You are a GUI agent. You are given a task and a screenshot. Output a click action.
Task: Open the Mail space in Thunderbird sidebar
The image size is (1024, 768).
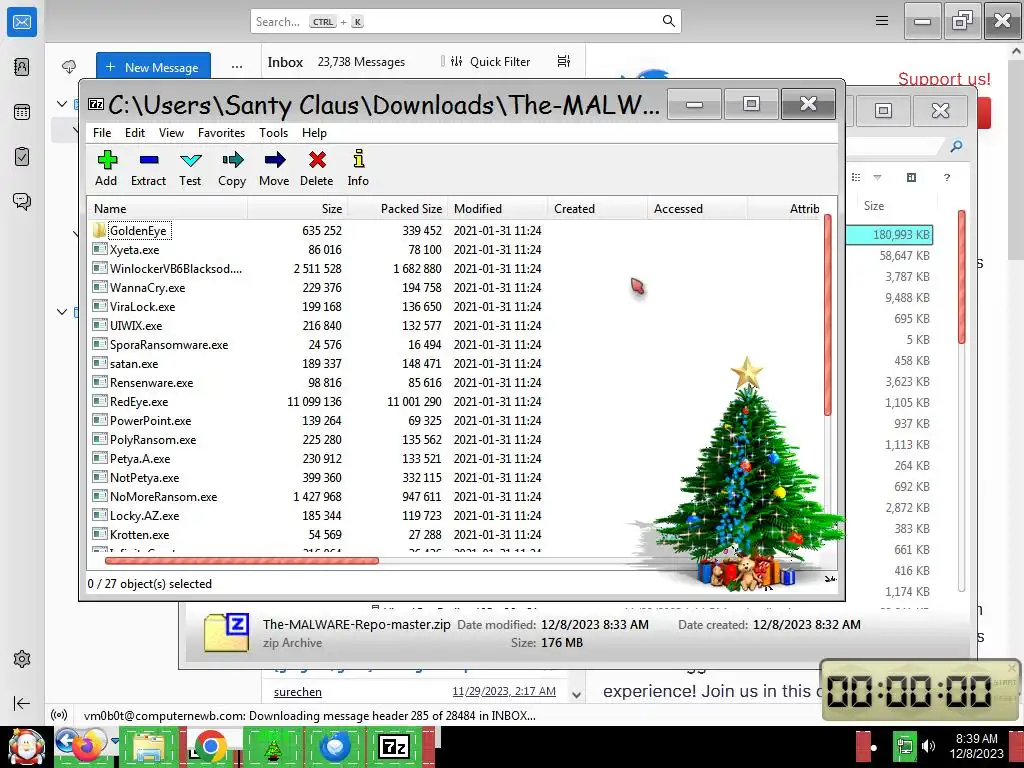click(x=22, y=22)
